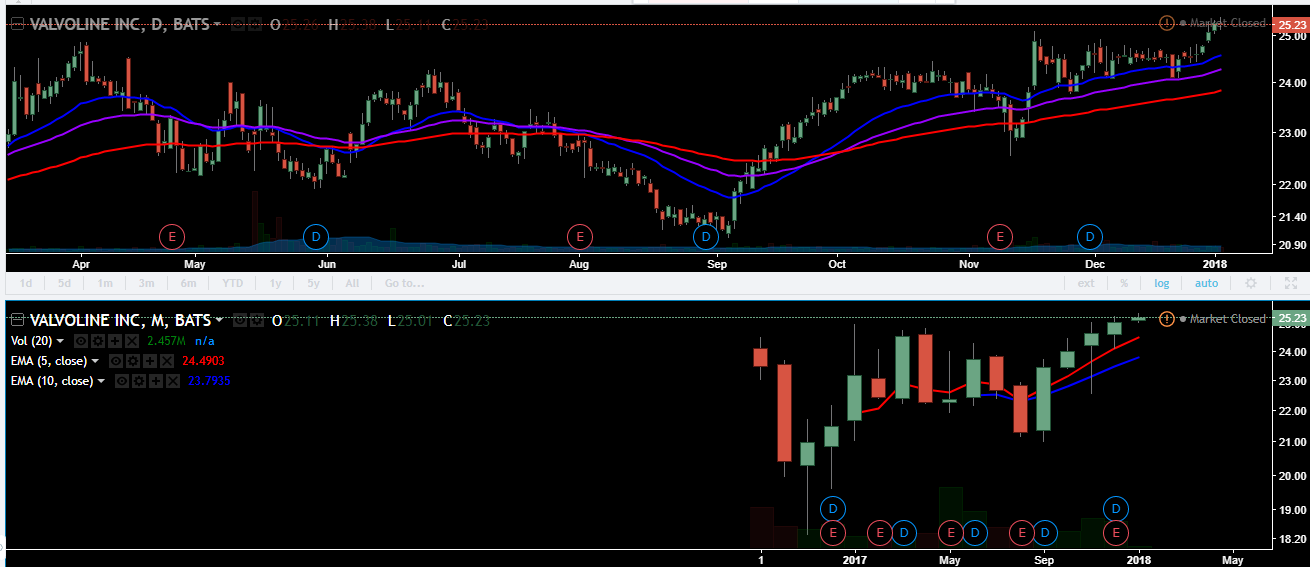Click daily chart Market Closed warning icon
Screen dimensions: 1310x567
[1166, 22]
